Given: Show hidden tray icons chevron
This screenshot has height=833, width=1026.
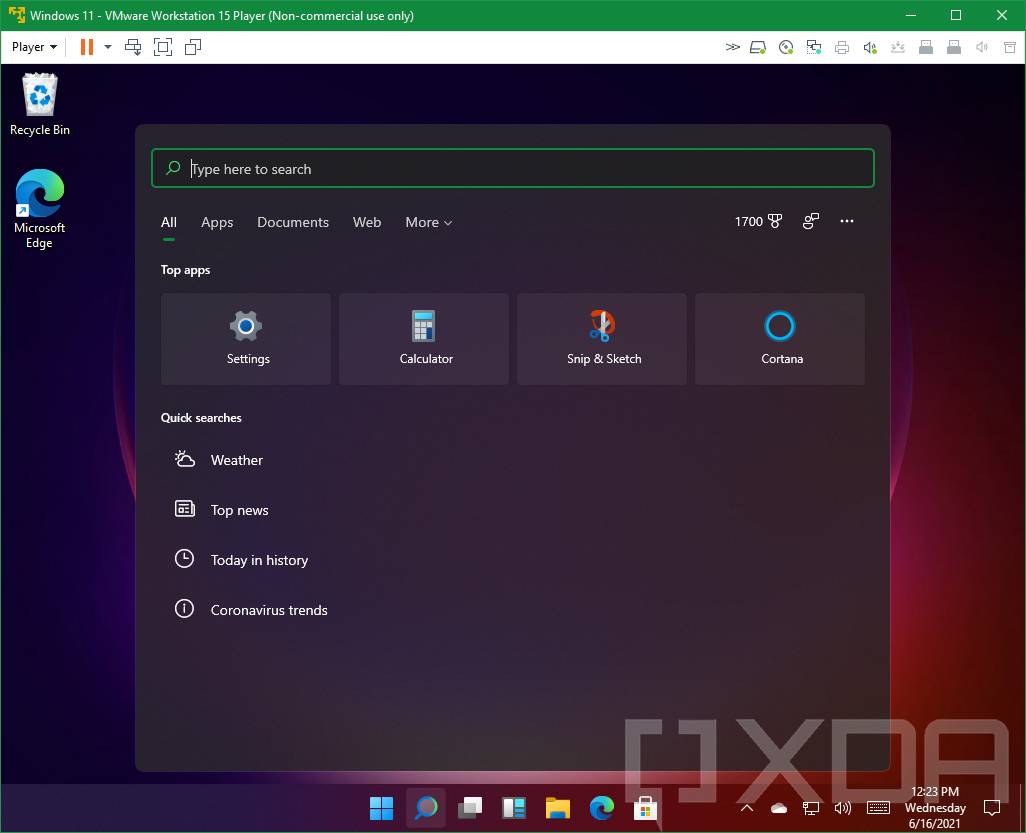Looking at the screenshot, I should tap(747, 809).
